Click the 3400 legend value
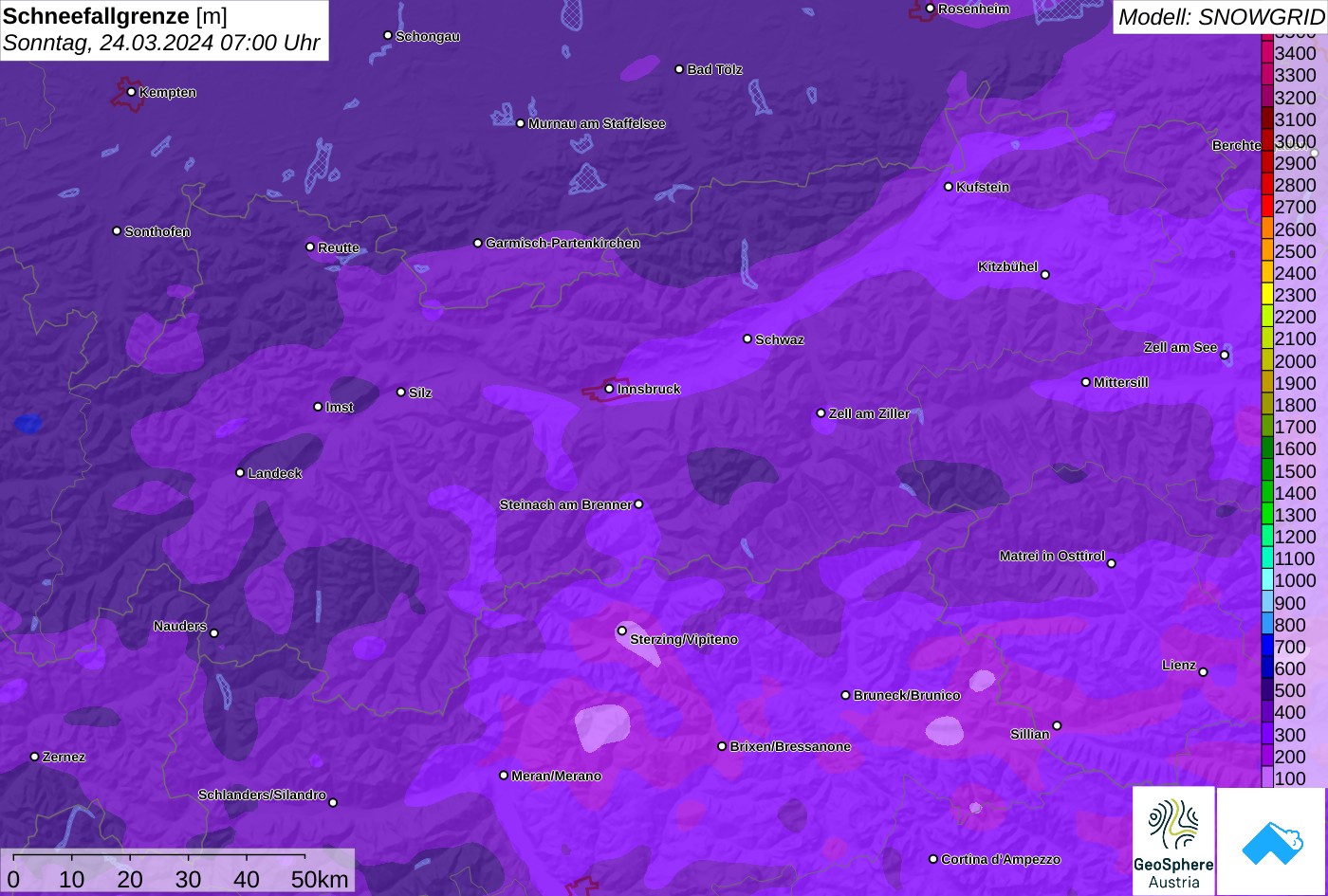The height and width of the screenshot is (896, 1328). tap(1296, 54)
